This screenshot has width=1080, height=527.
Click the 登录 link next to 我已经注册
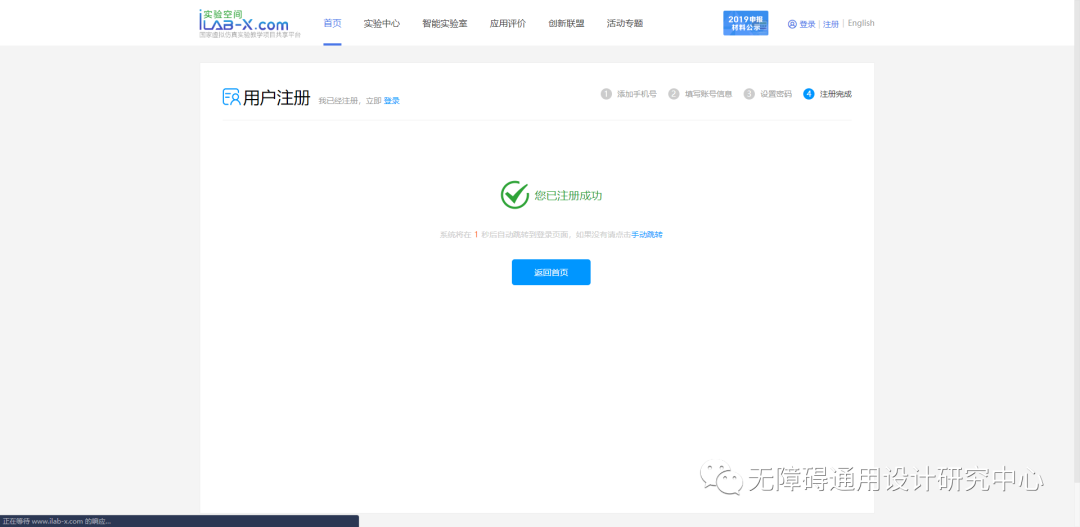[x=391, y=101]
